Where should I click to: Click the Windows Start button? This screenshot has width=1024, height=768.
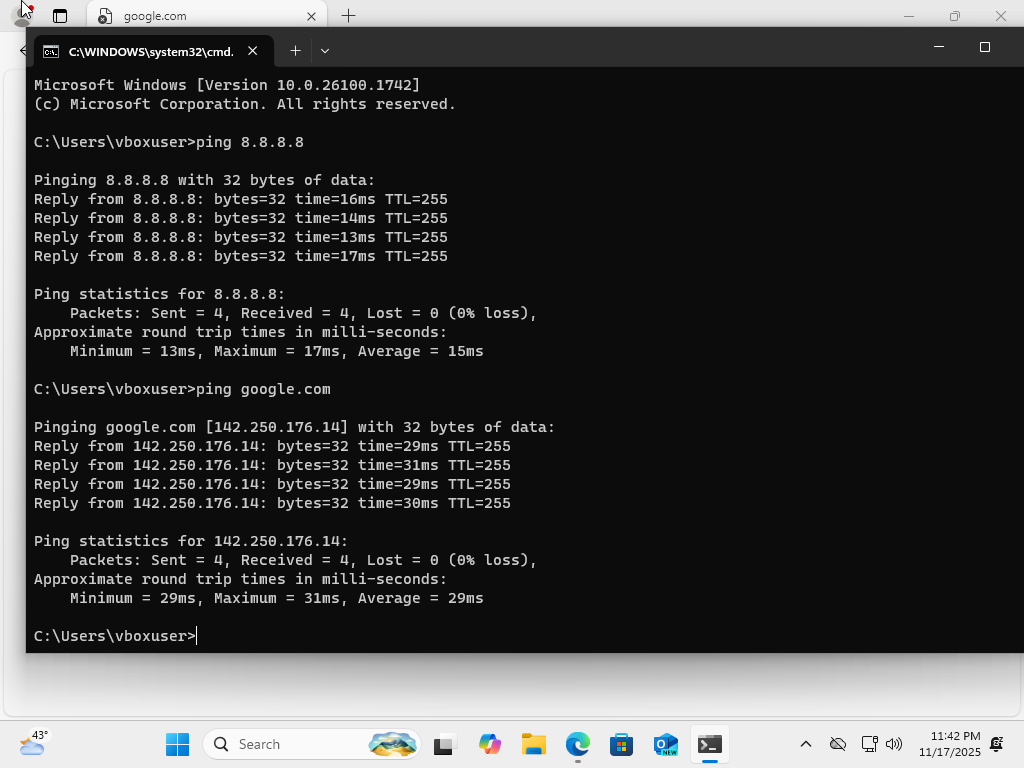tap(177, 744)
